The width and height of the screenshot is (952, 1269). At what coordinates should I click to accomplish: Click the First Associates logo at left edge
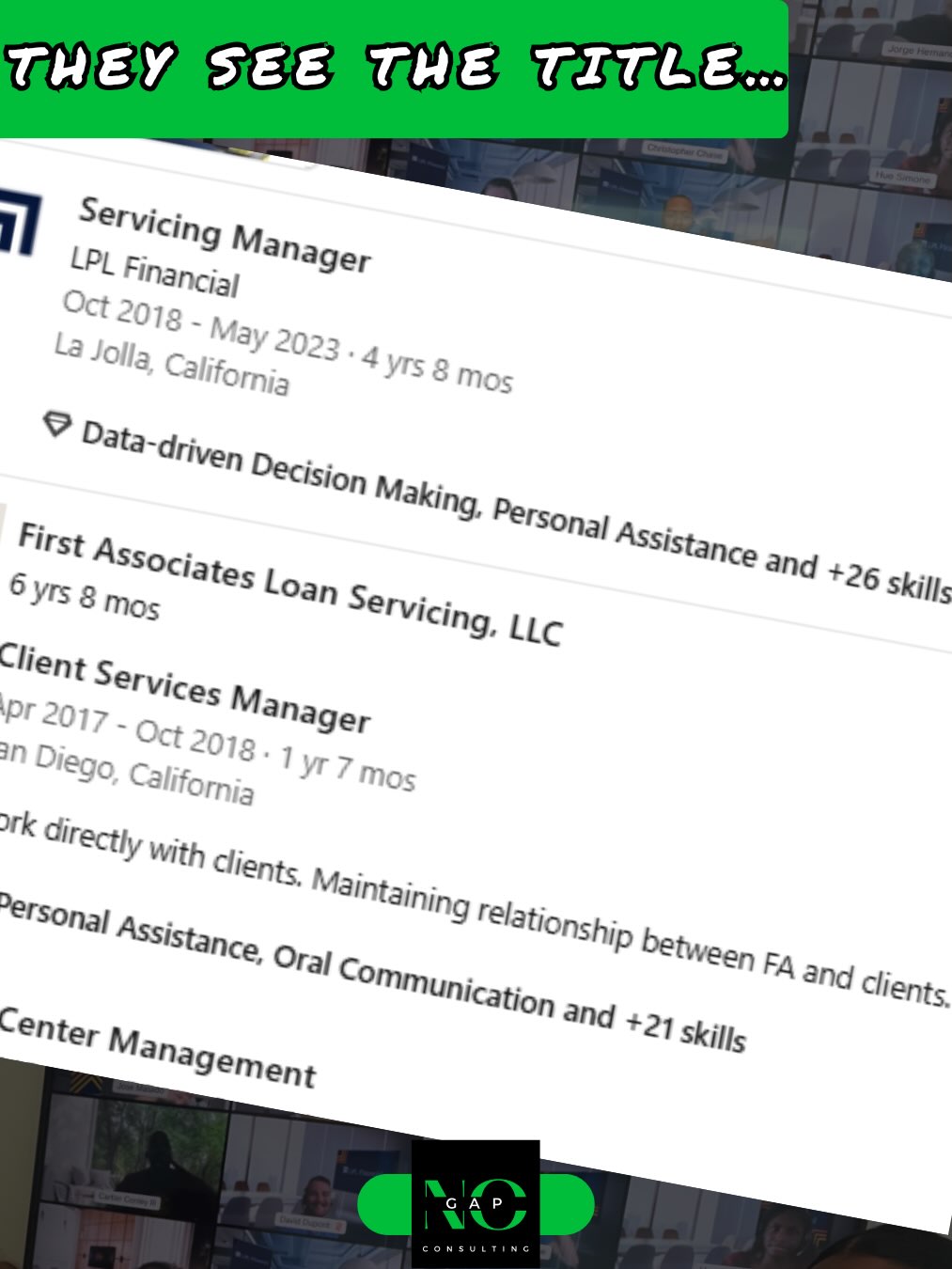click(3, 526)
